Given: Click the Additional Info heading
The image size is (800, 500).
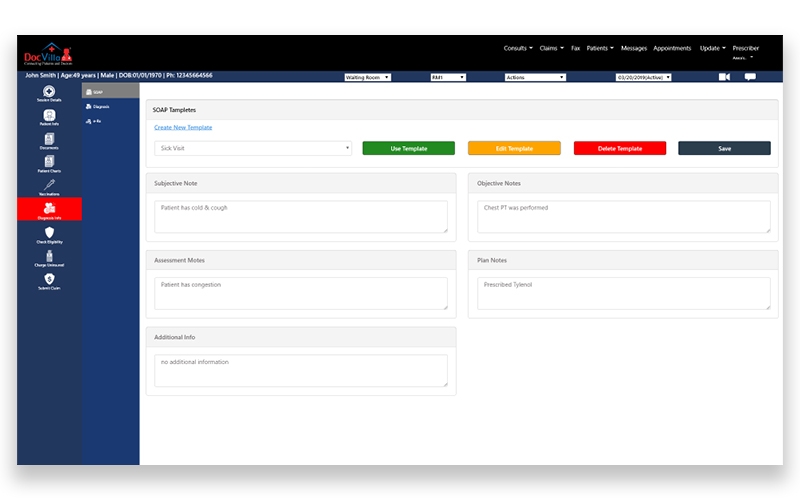Looking at the screenshot, I should point(174,337).
